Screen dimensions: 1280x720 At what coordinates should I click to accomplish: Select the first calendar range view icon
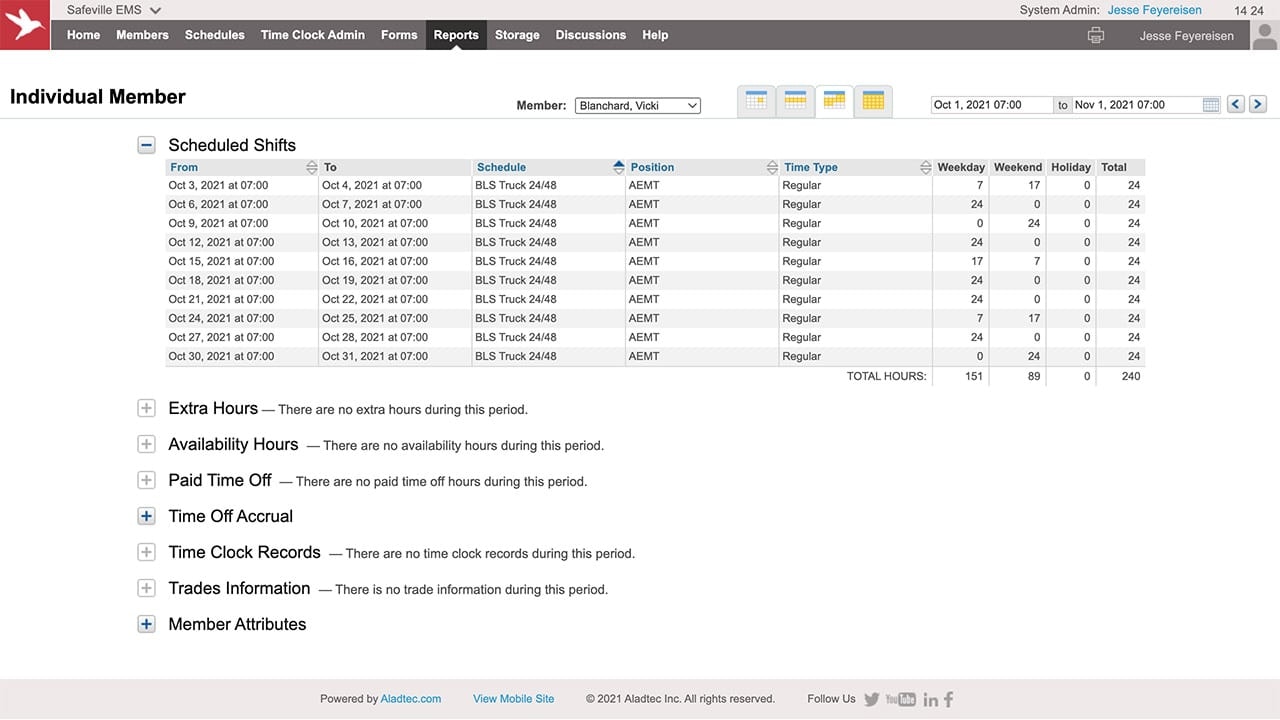tap(756, 101)
